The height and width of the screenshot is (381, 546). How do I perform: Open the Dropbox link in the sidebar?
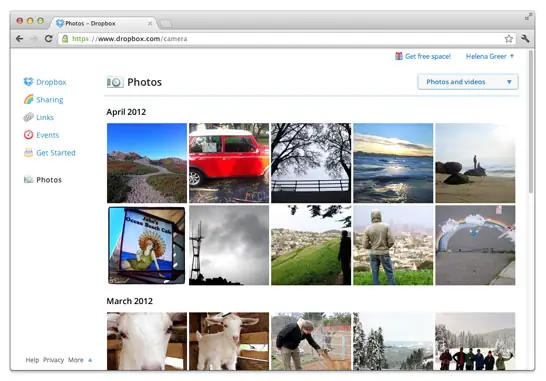pos(51,82)
